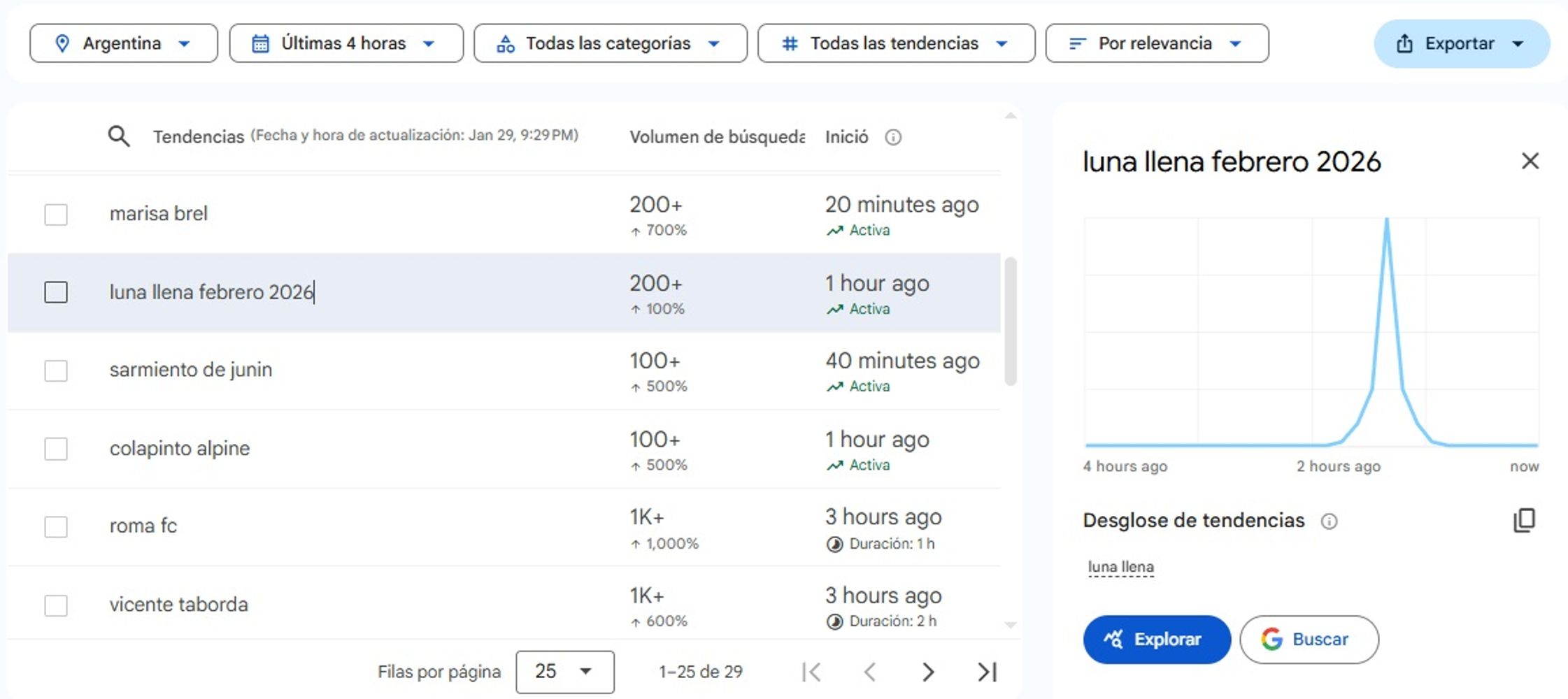This screenshot has width=1568, height=699.
Task: Open the colapinto alpine trend row
Action: pyautogui.click(x=504, y=449)
